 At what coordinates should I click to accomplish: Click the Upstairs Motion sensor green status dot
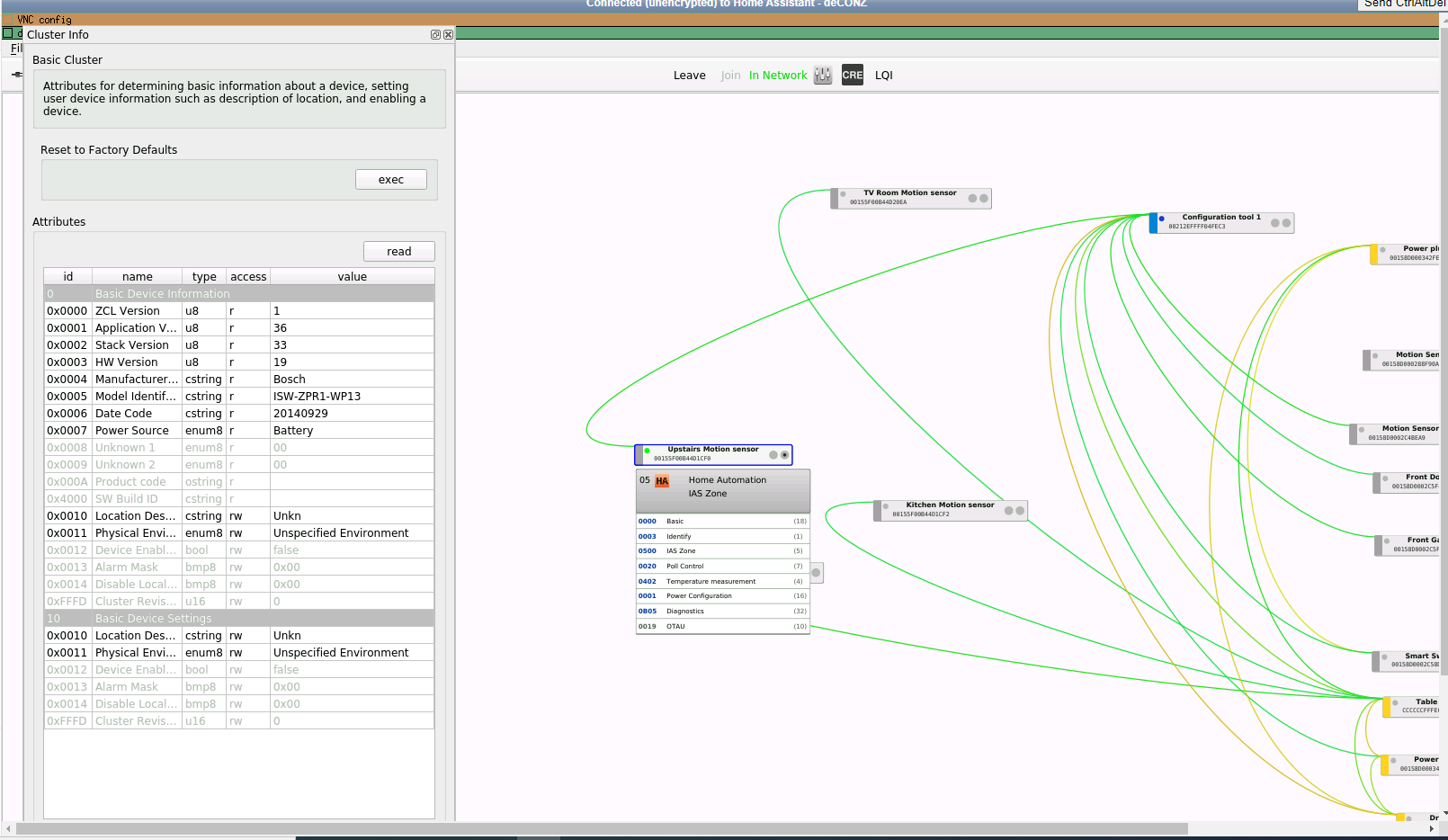[648, 451]
